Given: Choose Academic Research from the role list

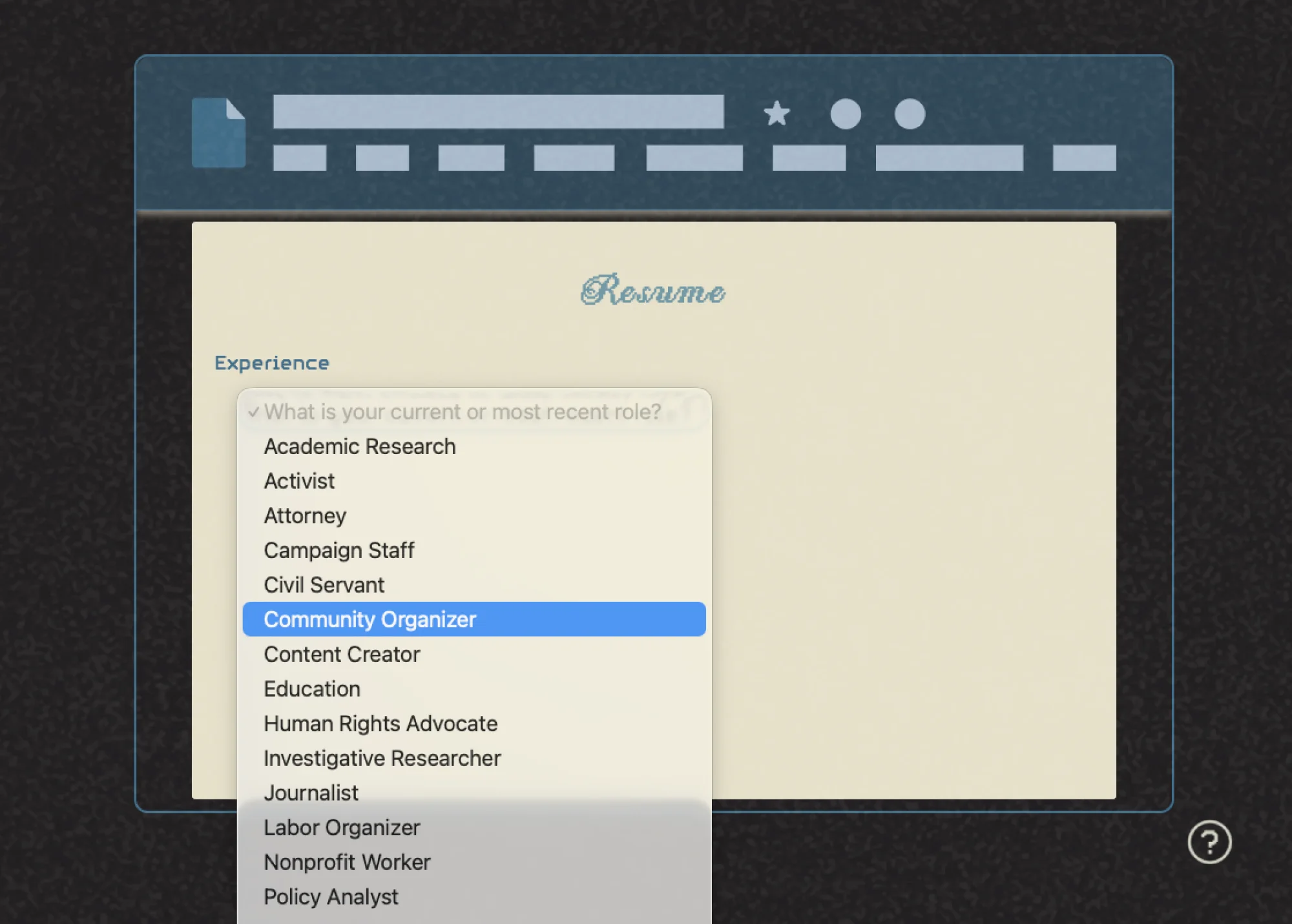Looking at the screenshot, I should click(x=359, y=446).
